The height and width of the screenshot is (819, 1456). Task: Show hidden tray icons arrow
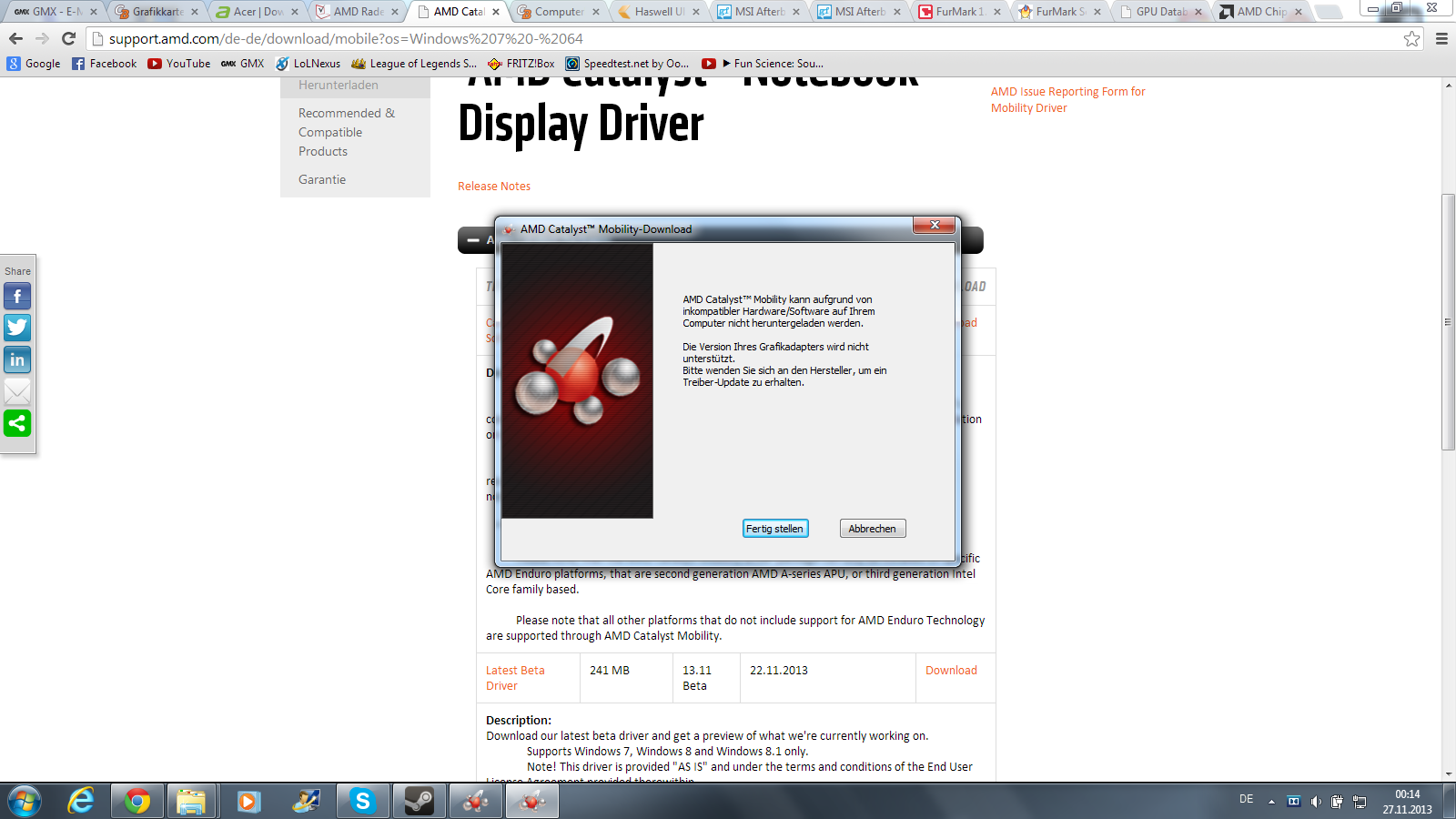click(x=1271, y=802)
